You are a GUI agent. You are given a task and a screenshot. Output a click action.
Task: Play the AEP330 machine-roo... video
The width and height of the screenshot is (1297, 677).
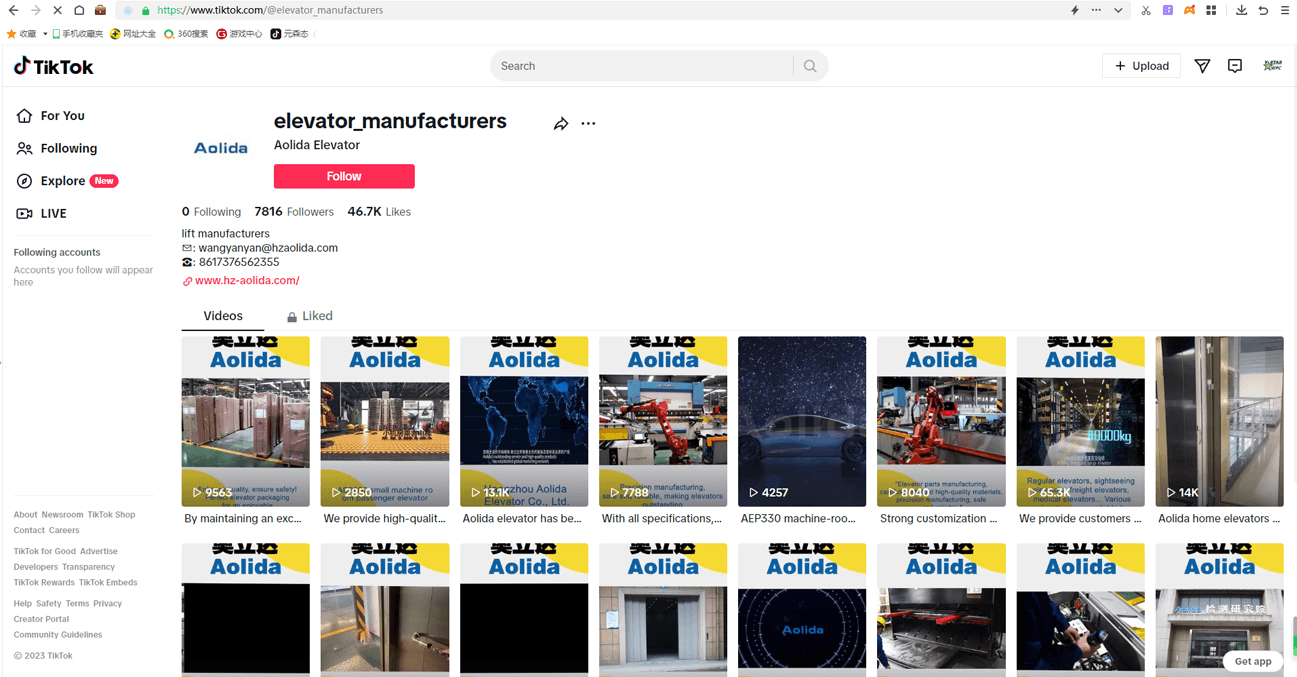coord(802,421)
